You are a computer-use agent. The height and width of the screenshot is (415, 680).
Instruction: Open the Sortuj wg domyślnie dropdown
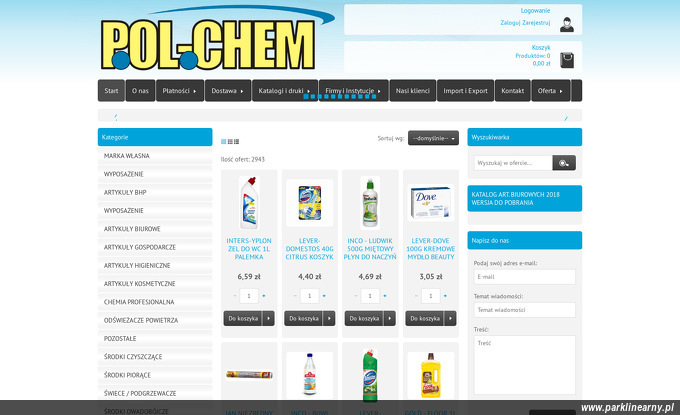[433, 138]
